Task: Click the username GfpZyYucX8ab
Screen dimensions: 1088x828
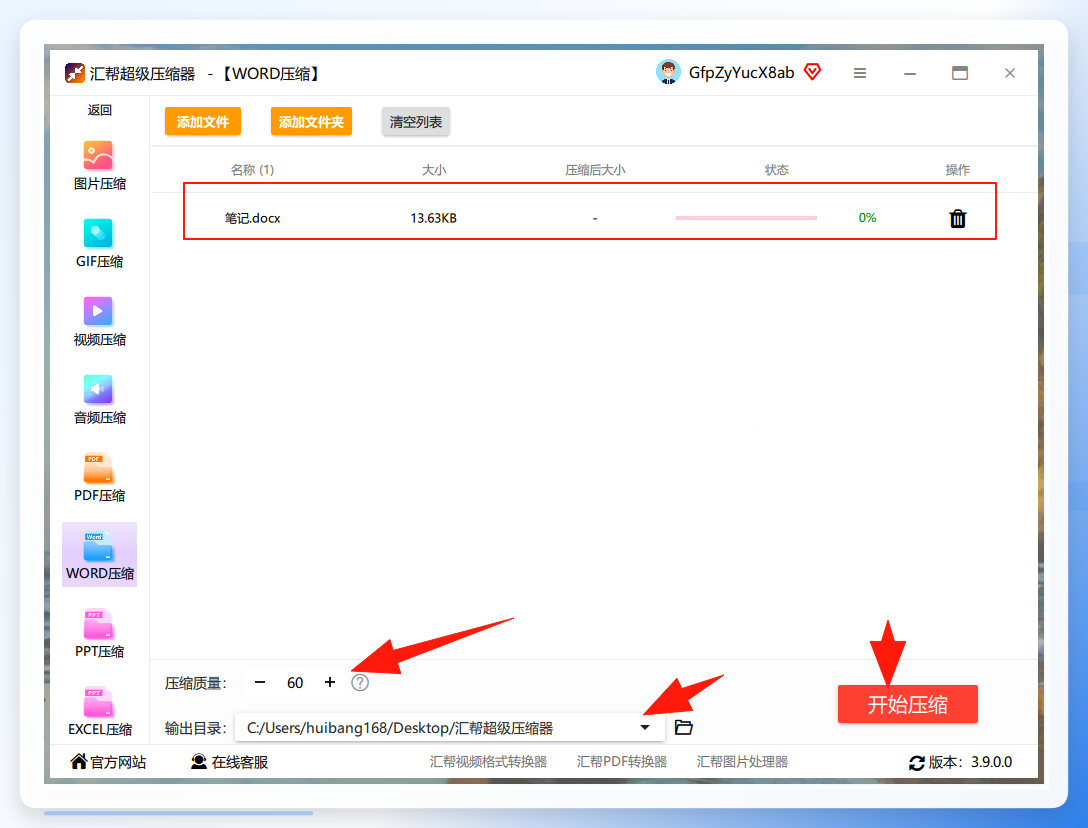Action: [x=741, y=72]
